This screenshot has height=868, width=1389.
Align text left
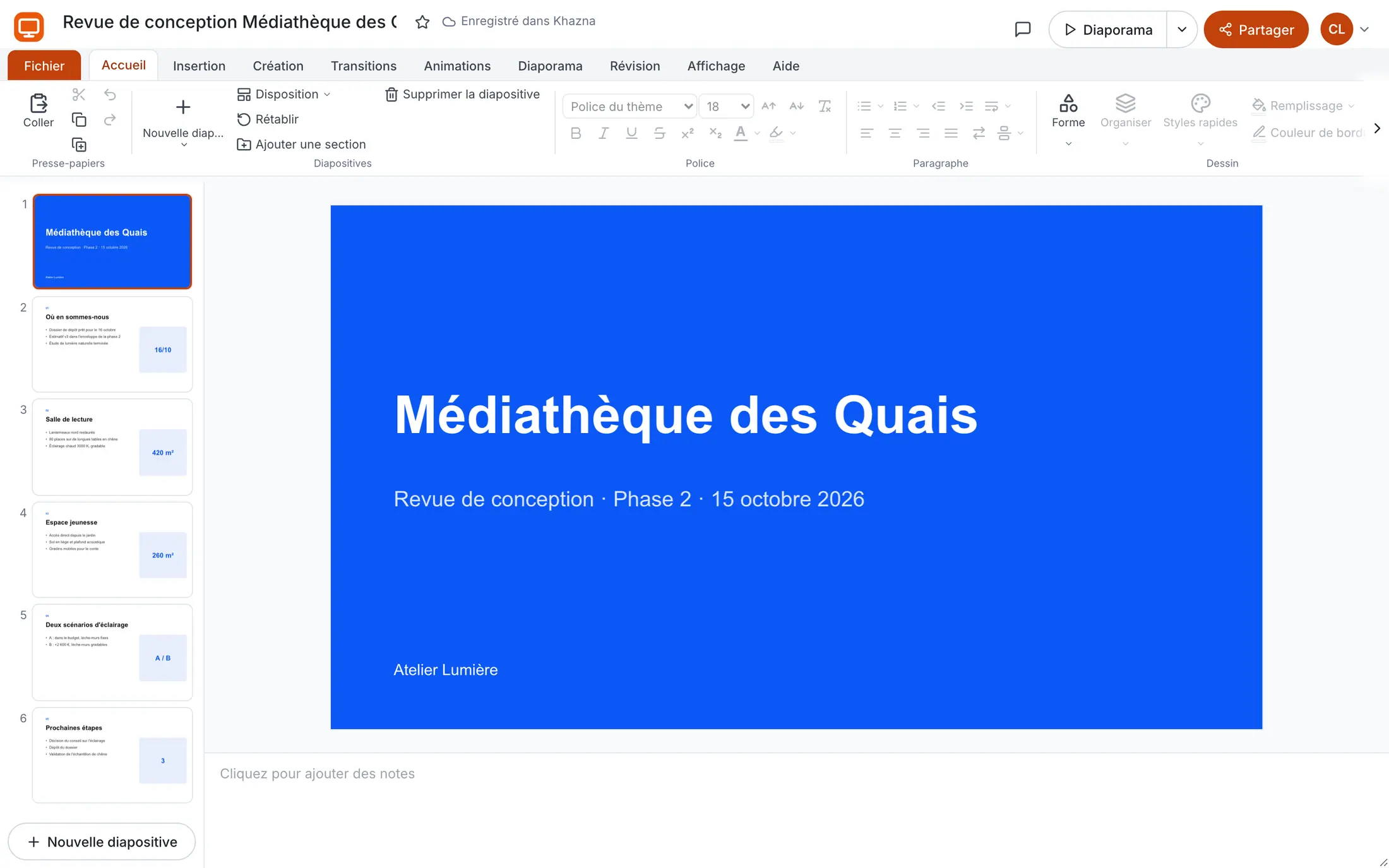point(867,133)
